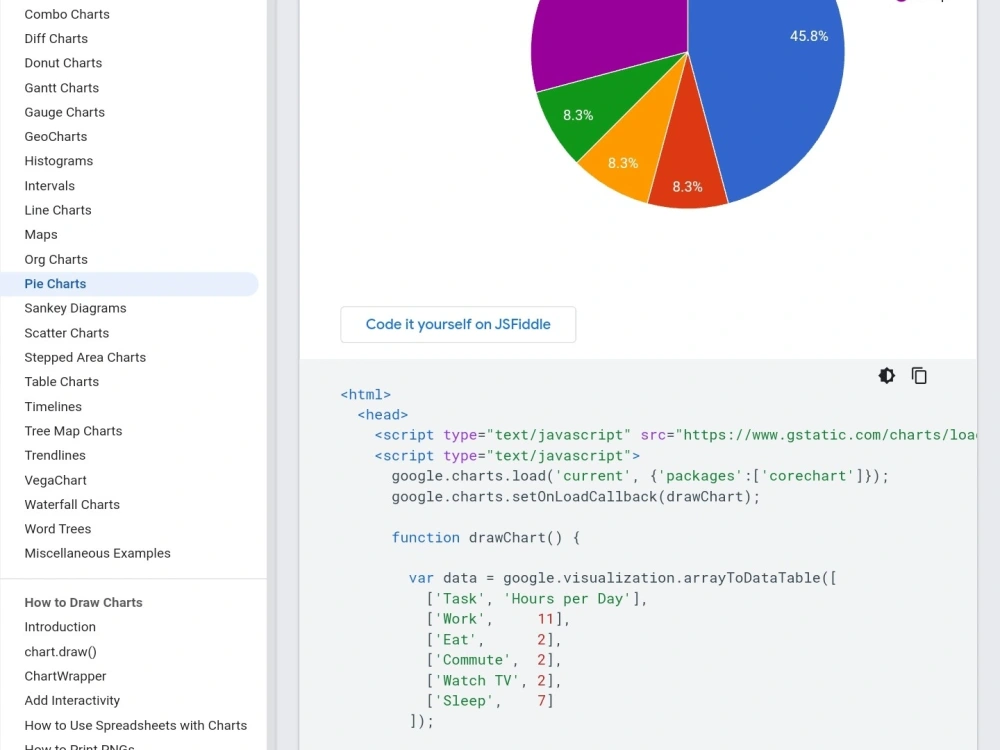Screen dimensions: 1000x750
Task: Click the <head> tag line
Action: (x=383, y=415)
